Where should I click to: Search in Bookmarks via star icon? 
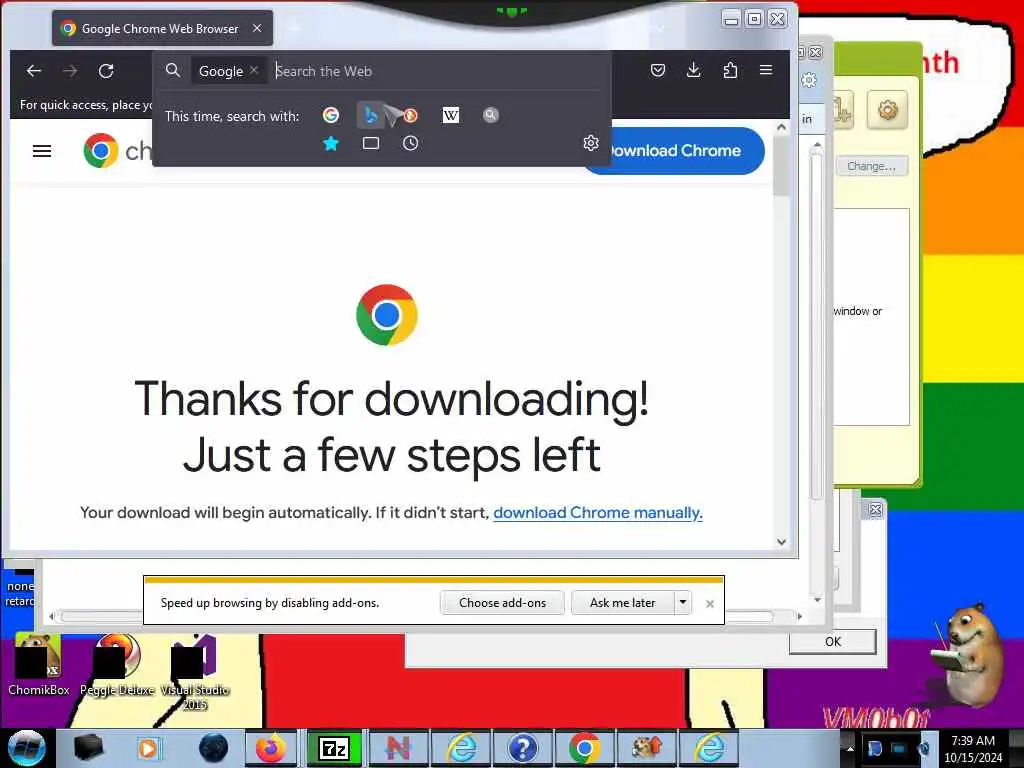pos(331,143)
